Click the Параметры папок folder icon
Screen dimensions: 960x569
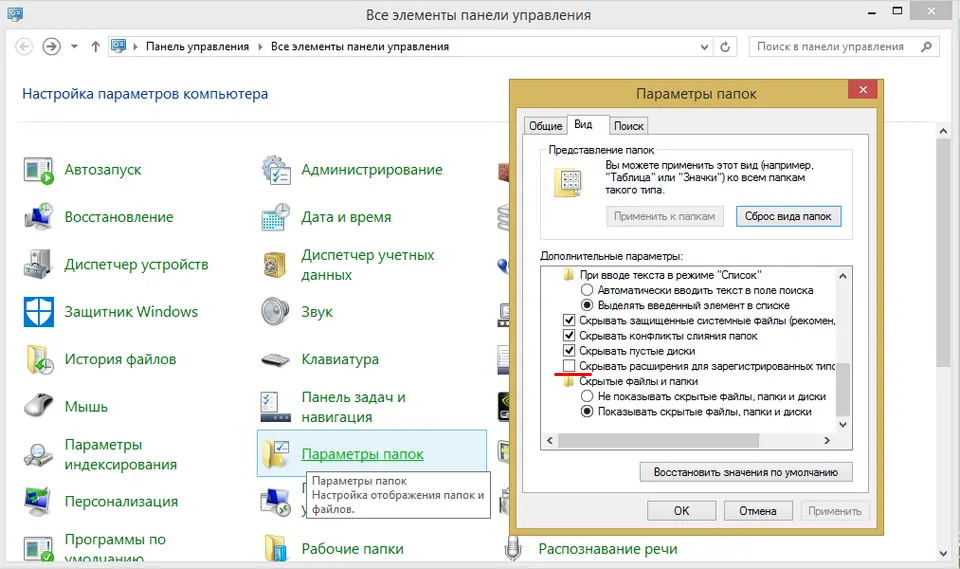click(276, 454)
